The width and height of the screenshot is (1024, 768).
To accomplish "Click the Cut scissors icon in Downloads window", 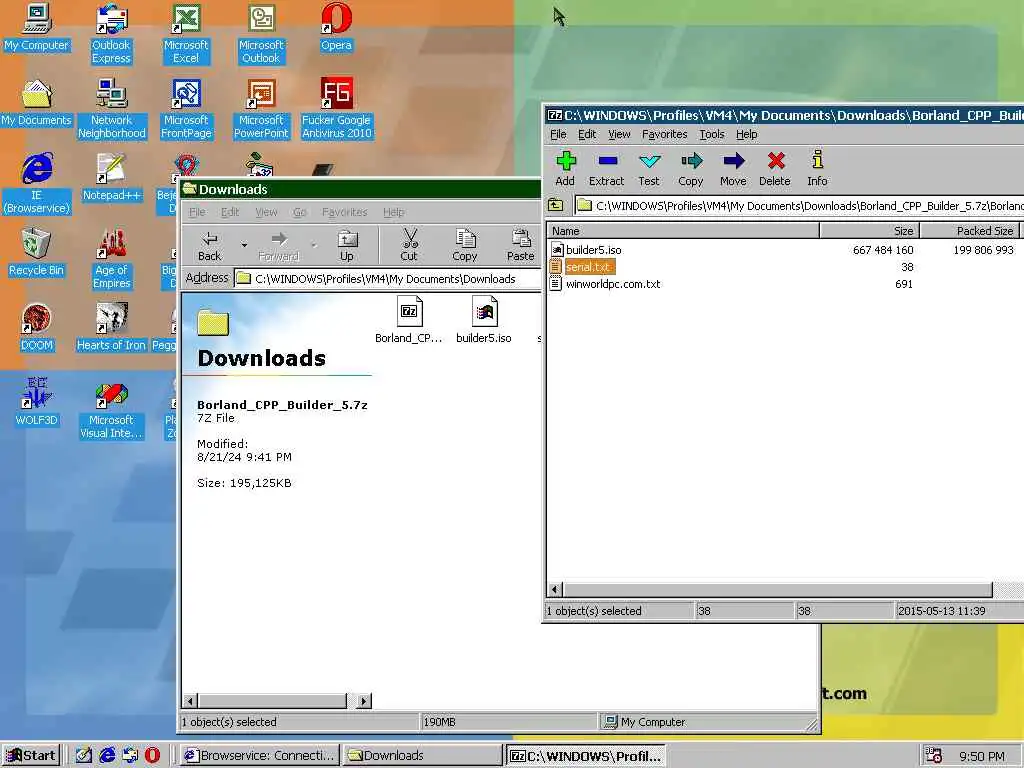I will 409,246.
